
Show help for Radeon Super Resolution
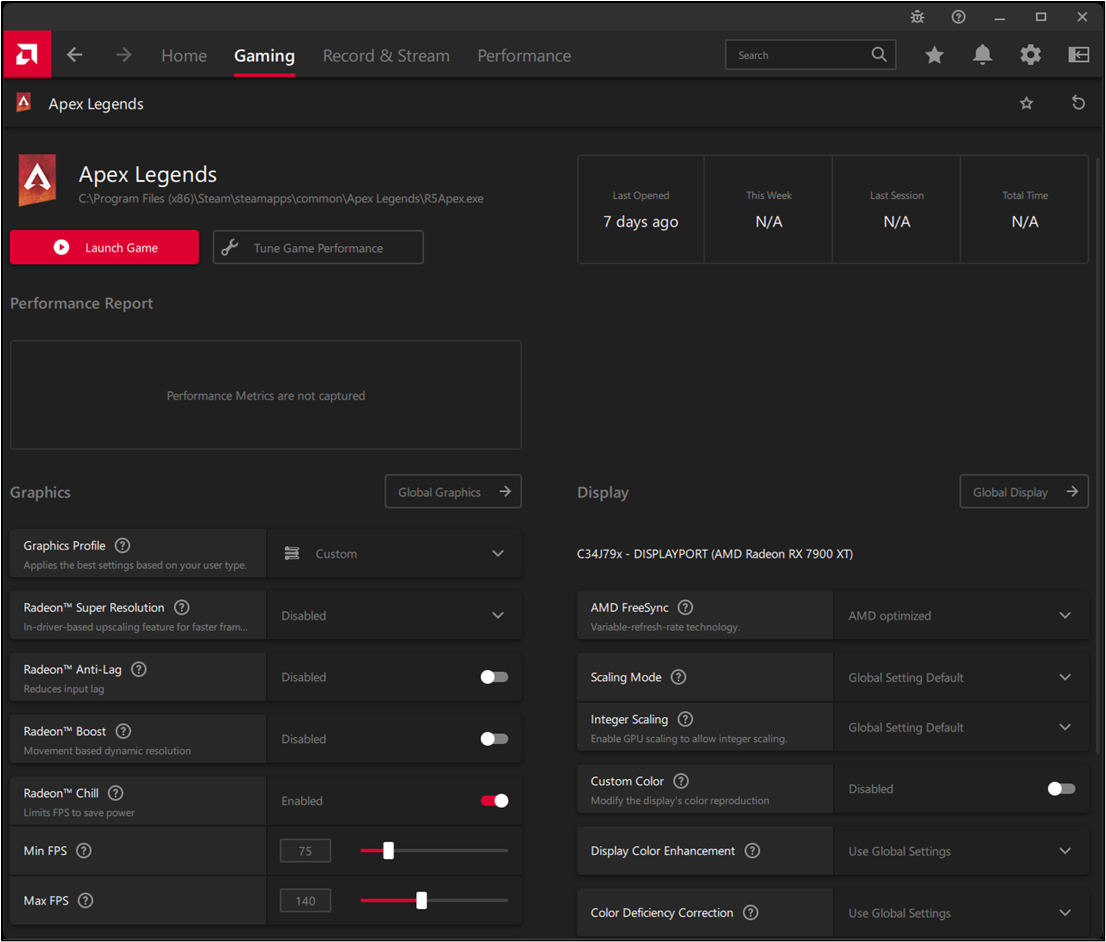click(181, 608)
